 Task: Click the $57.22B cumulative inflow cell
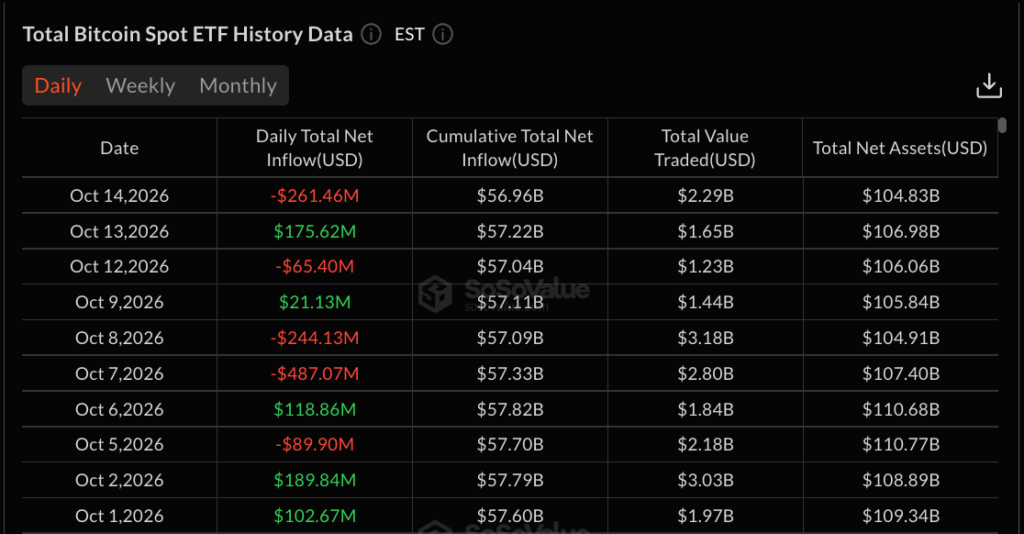click(x=510, y=232)
